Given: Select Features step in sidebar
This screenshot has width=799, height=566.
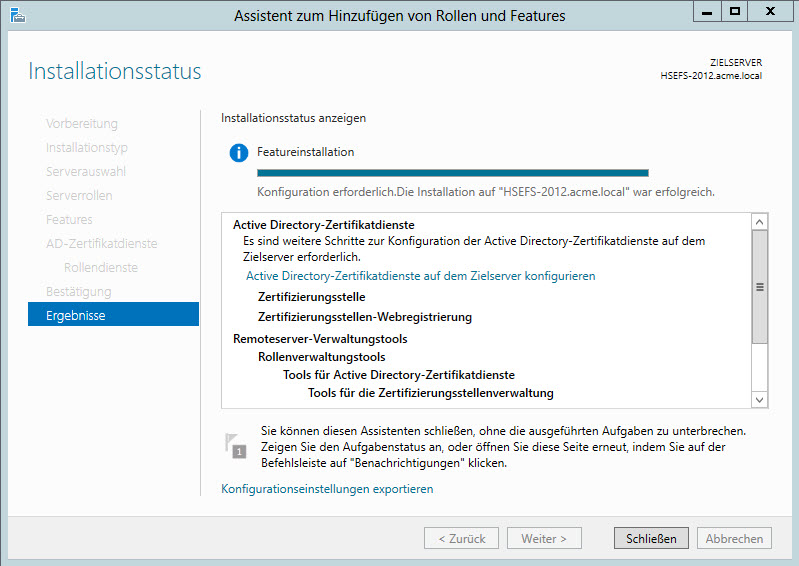Looking at the screenshot, I should tap(69, 219).
